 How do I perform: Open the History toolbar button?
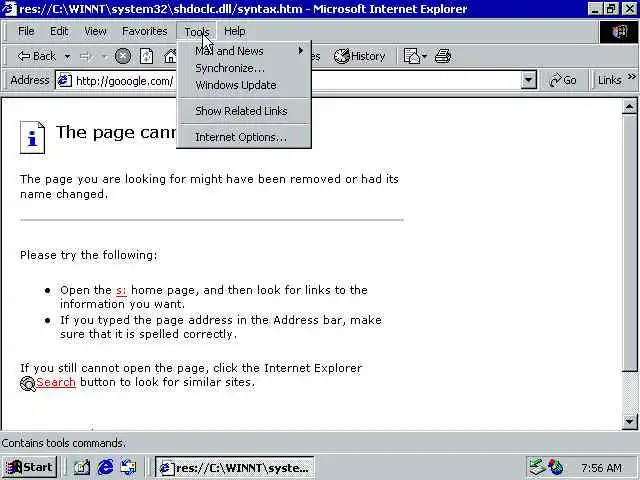pos(360,56)
